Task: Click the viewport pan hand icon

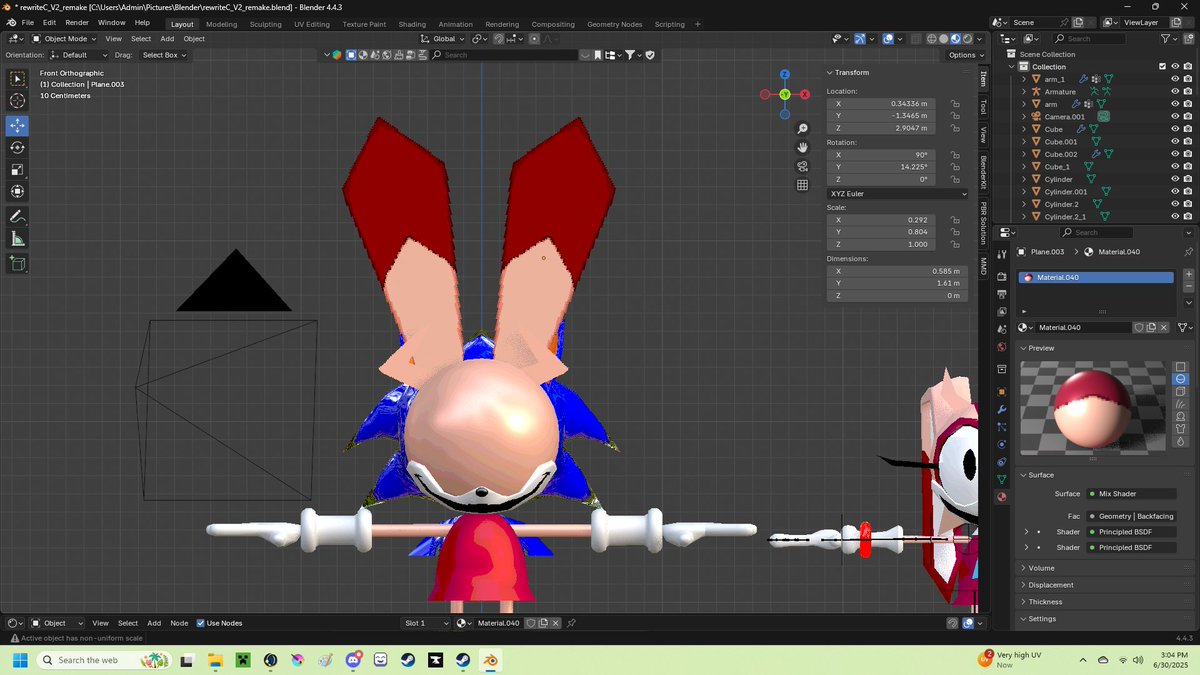Action: (x=802, y=148)
